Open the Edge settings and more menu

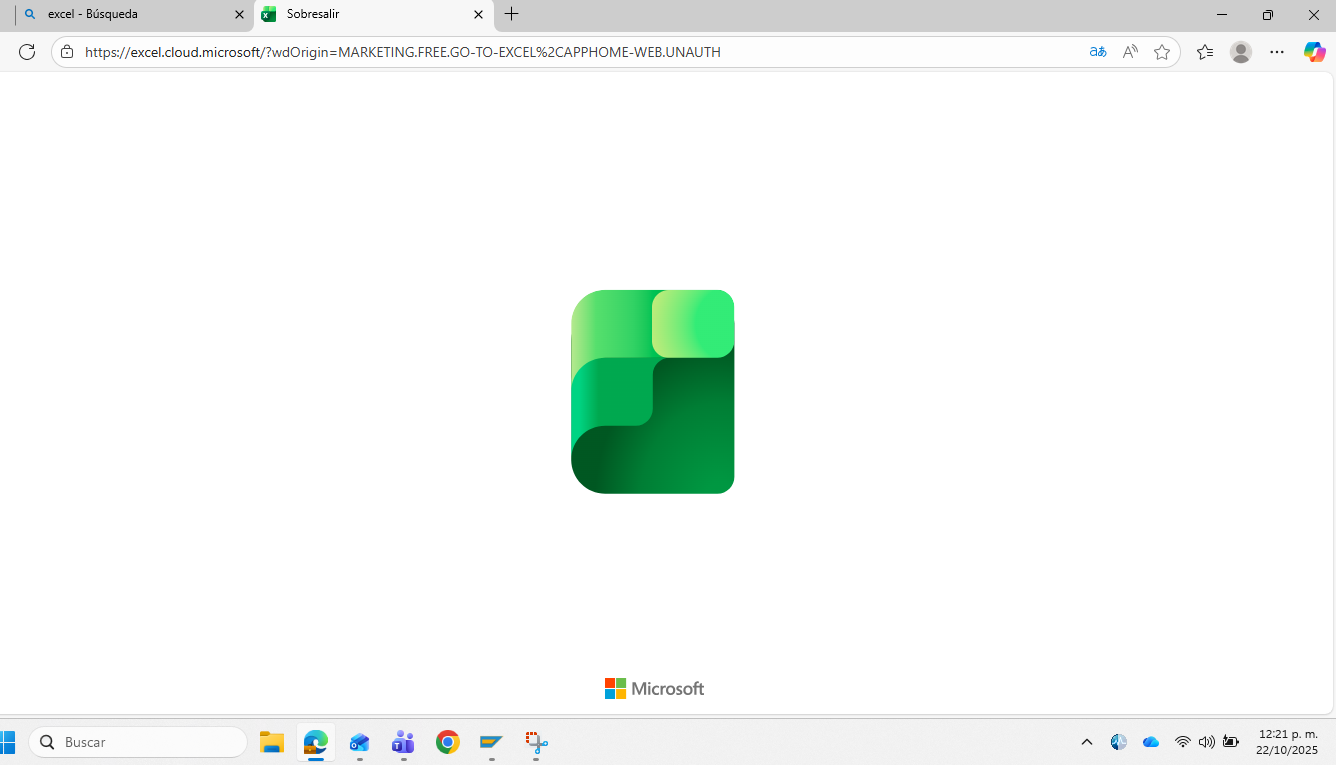(1277, 52)
